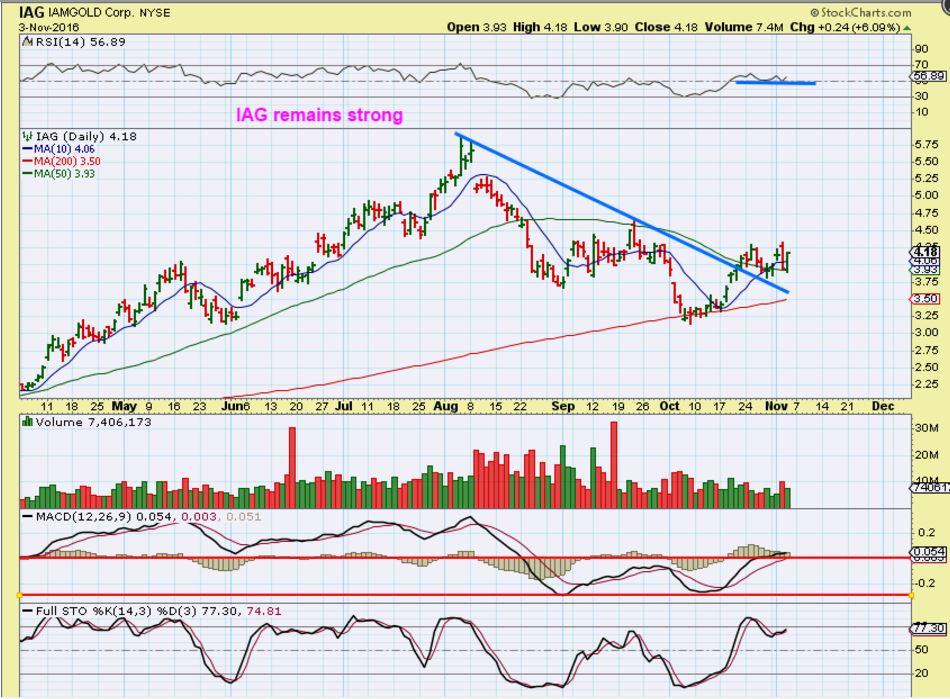Click the 3.50 red MA tag on price axis
This screenshot has height=699, width=950.
pos(926,299)
